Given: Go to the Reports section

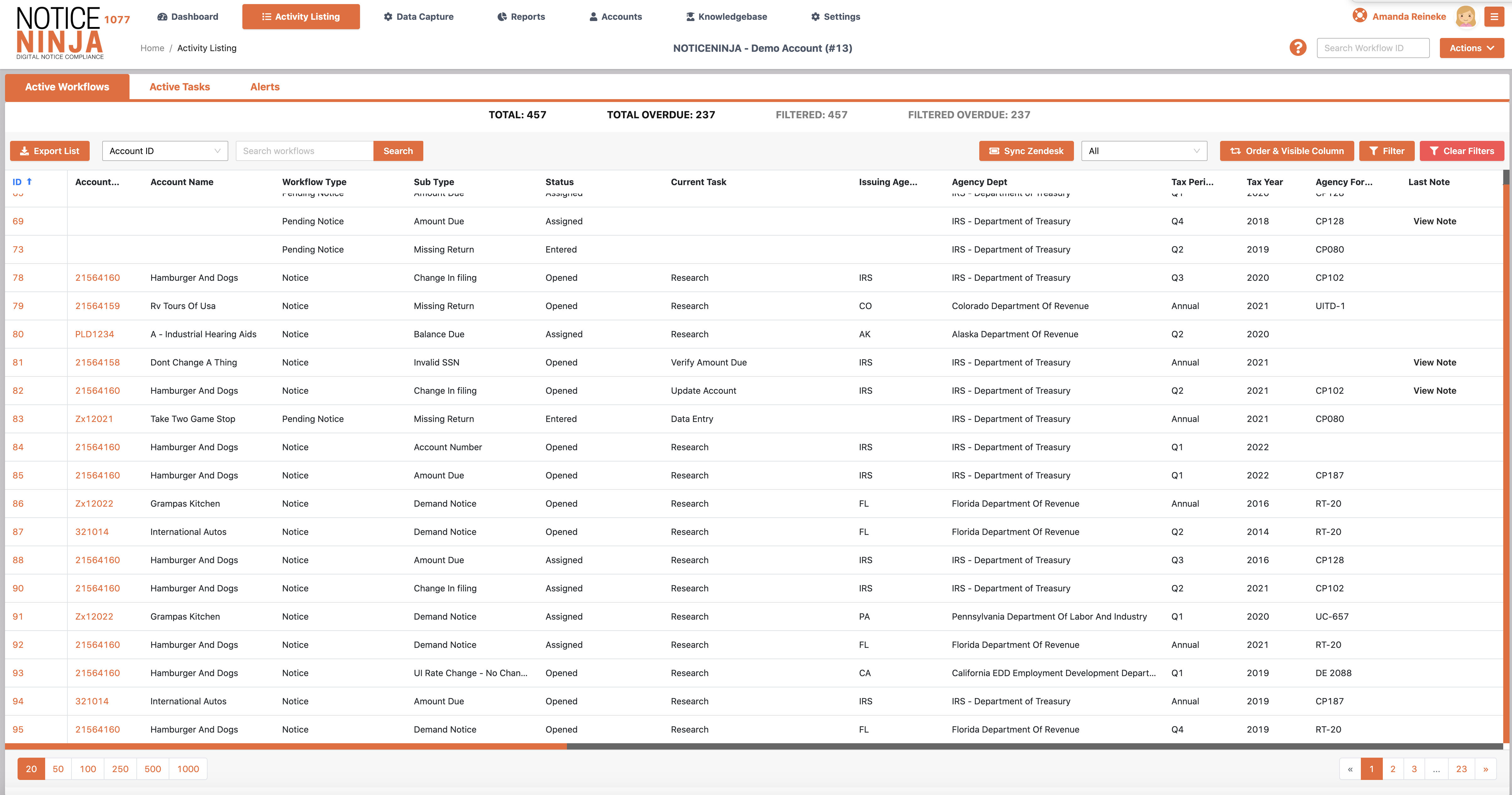Looking at the screenshot, I should pyautogui.click(x=521, y=16).
